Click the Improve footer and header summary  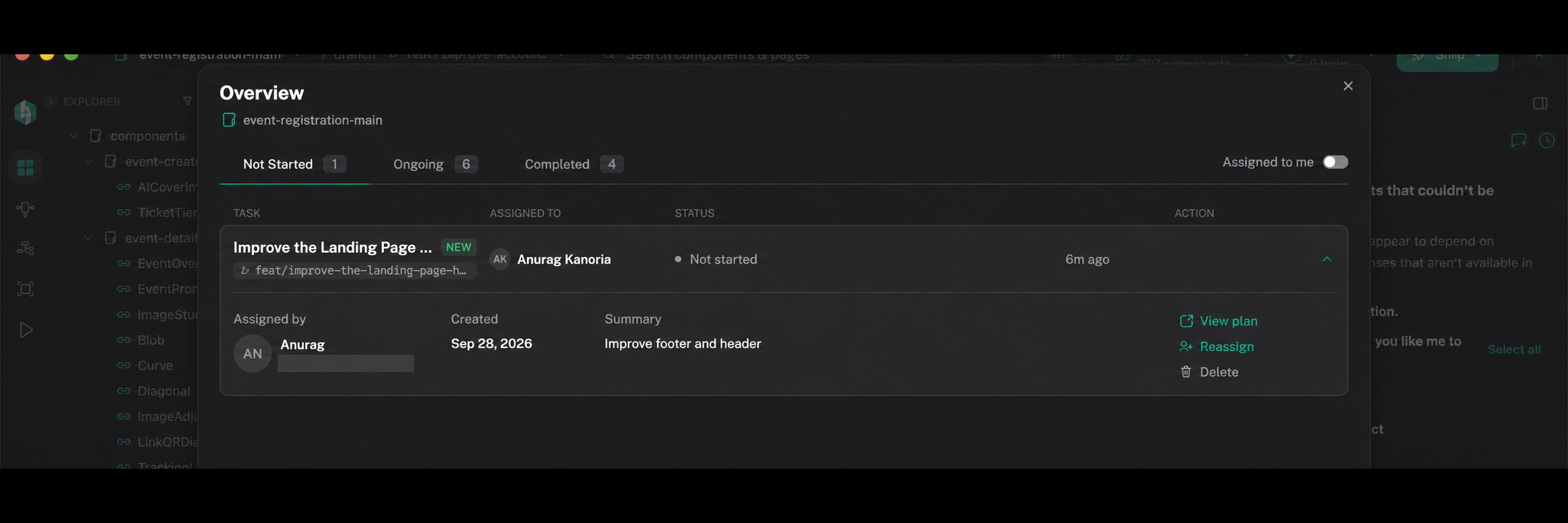click(x=683, y=344)
